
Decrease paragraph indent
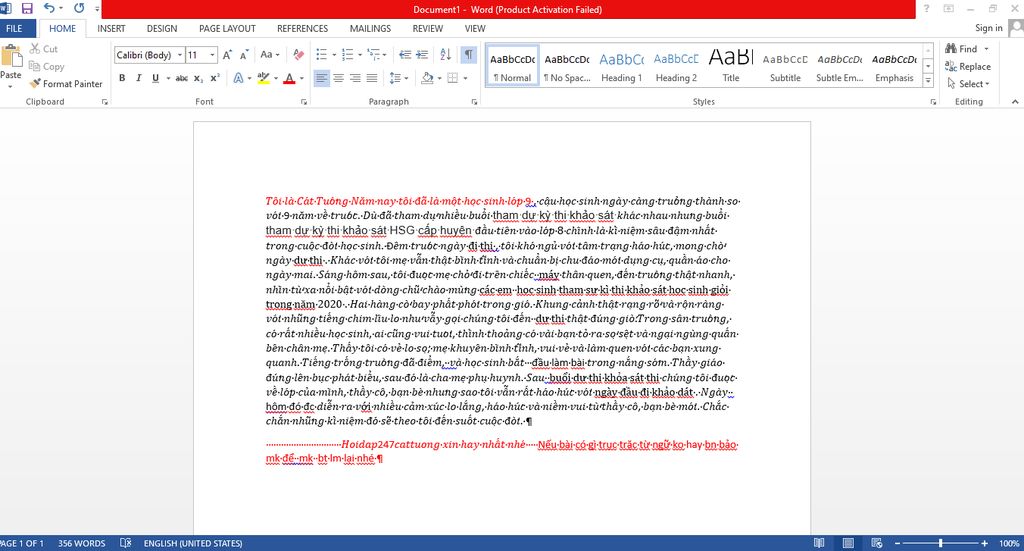pos(405,55)
